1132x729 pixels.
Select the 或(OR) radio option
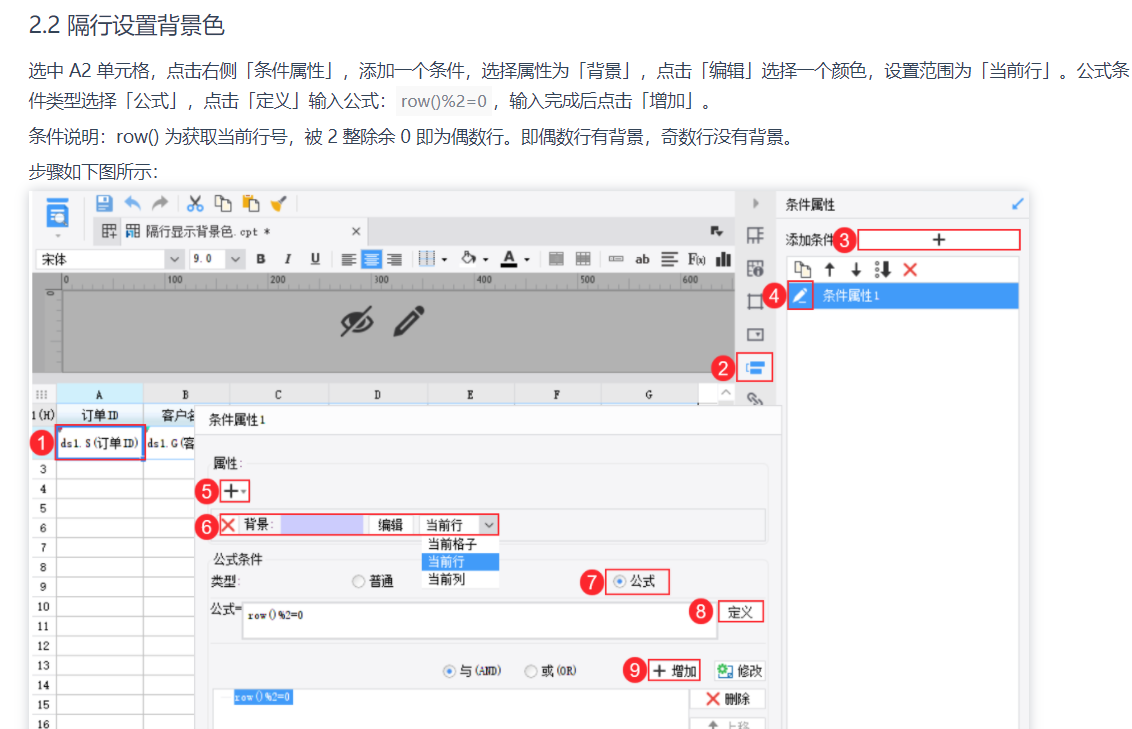coord(531,671)
